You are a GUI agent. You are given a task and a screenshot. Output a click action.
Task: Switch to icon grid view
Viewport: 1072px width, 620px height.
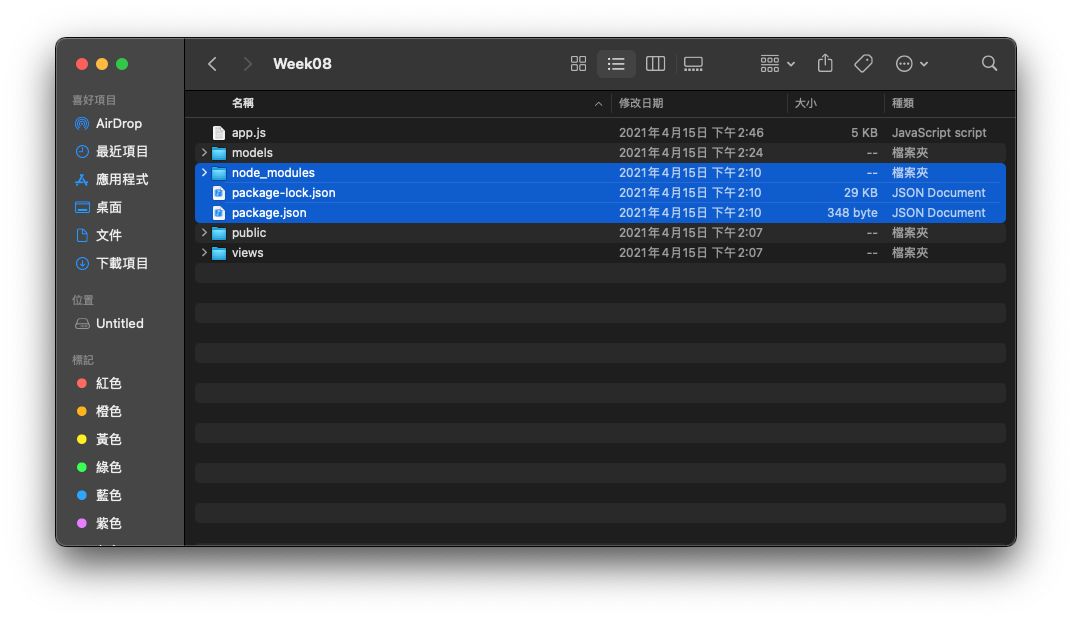(578, 64)
